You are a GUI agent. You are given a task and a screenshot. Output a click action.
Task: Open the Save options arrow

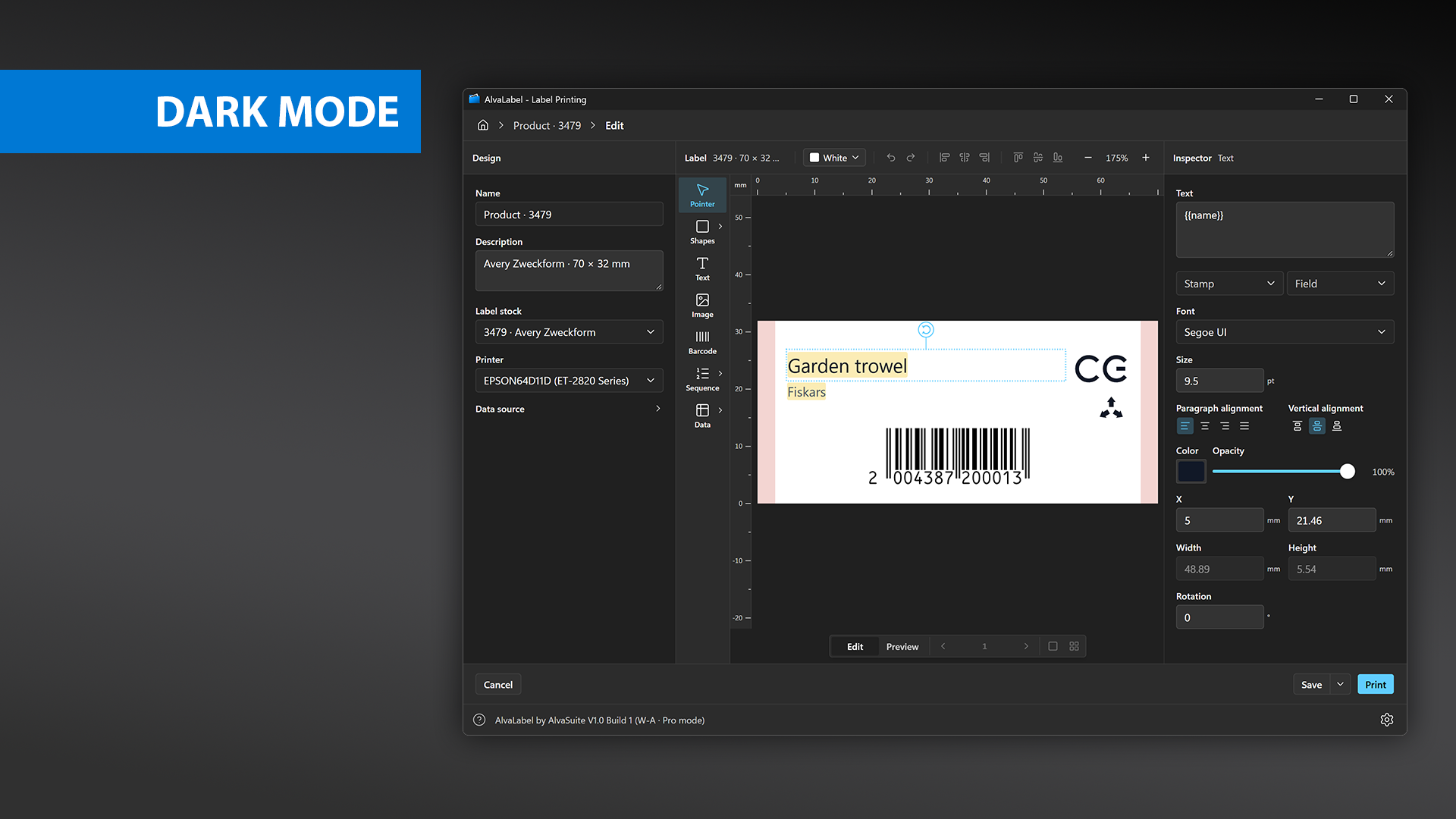(1340, 685)
